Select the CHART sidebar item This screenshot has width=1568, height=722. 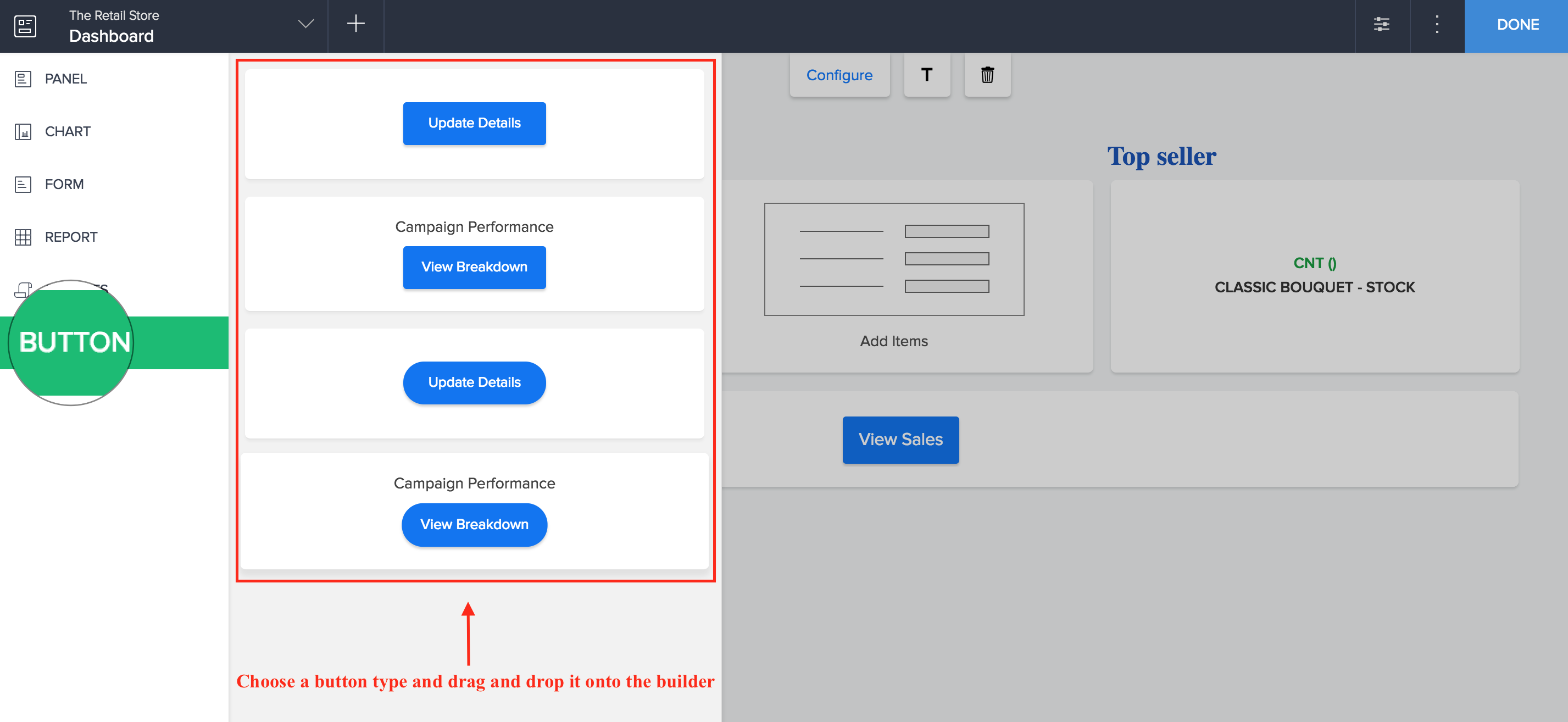(x=68, y=131)
